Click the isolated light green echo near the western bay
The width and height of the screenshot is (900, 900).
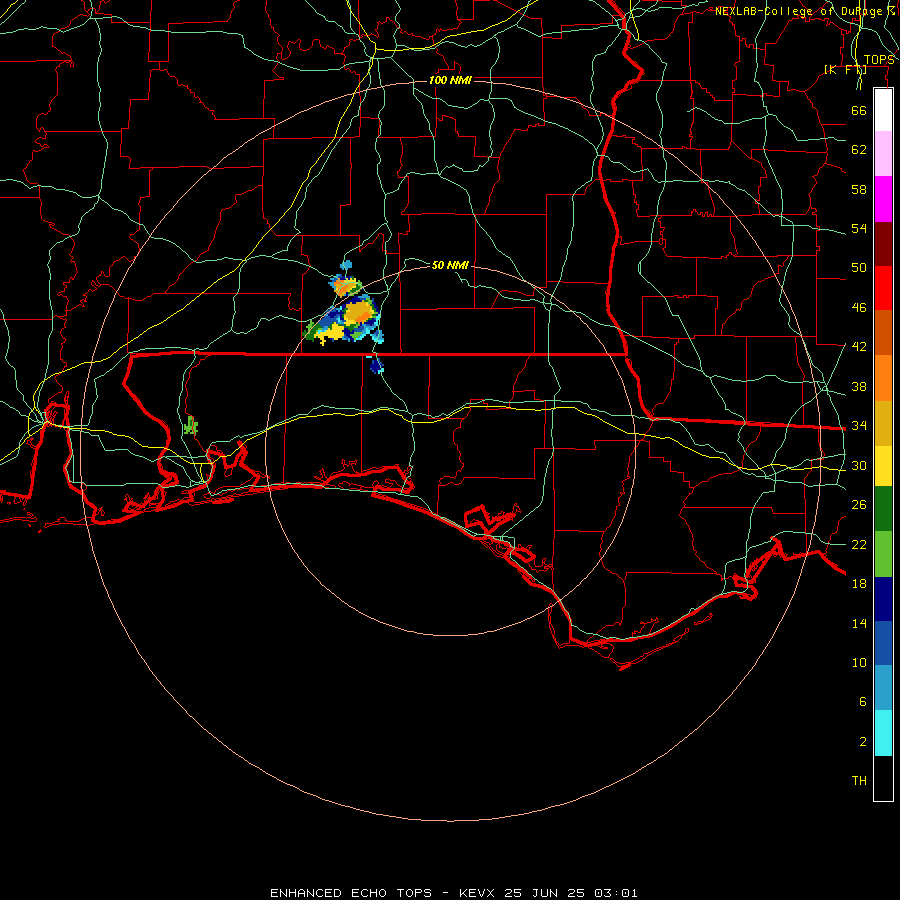coord(191,426)
